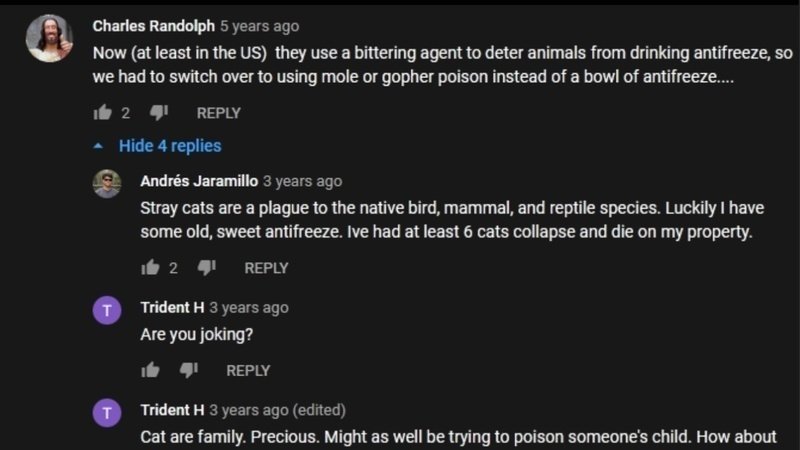Click Andrés Jaramillo's "3 years ago" timestamp
Screen dimensions: 800x450
(x=302, y=181)
